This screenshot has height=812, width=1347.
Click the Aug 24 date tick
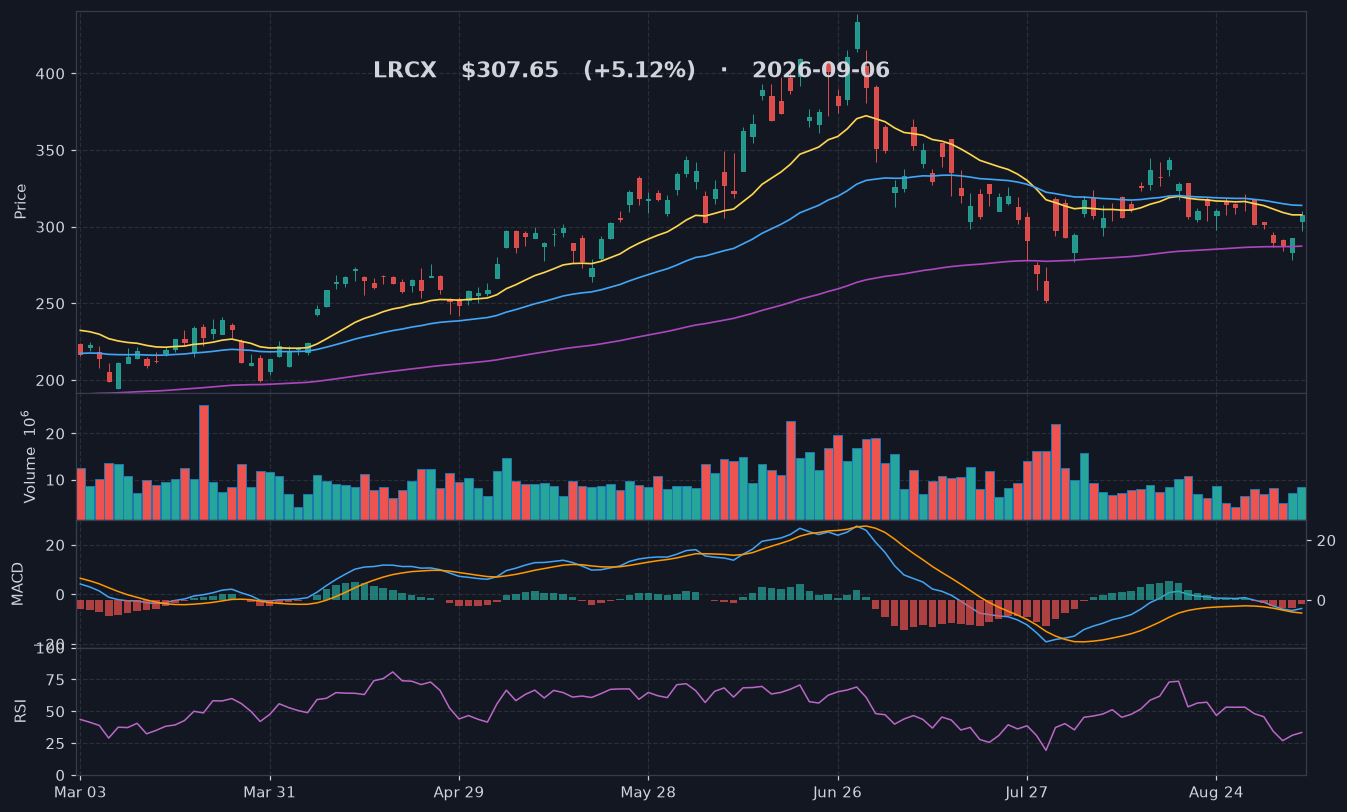pos(1216,792)
